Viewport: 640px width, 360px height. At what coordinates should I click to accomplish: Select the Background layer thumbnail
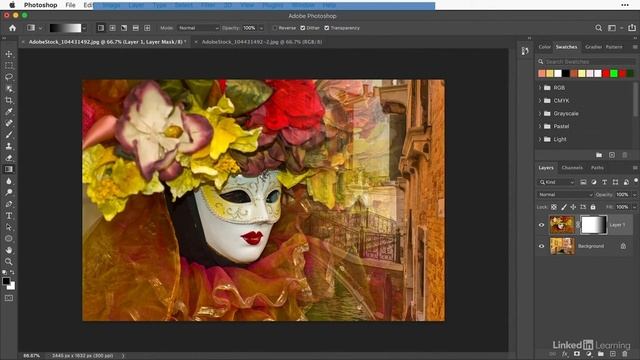click(x=562, y=246)
